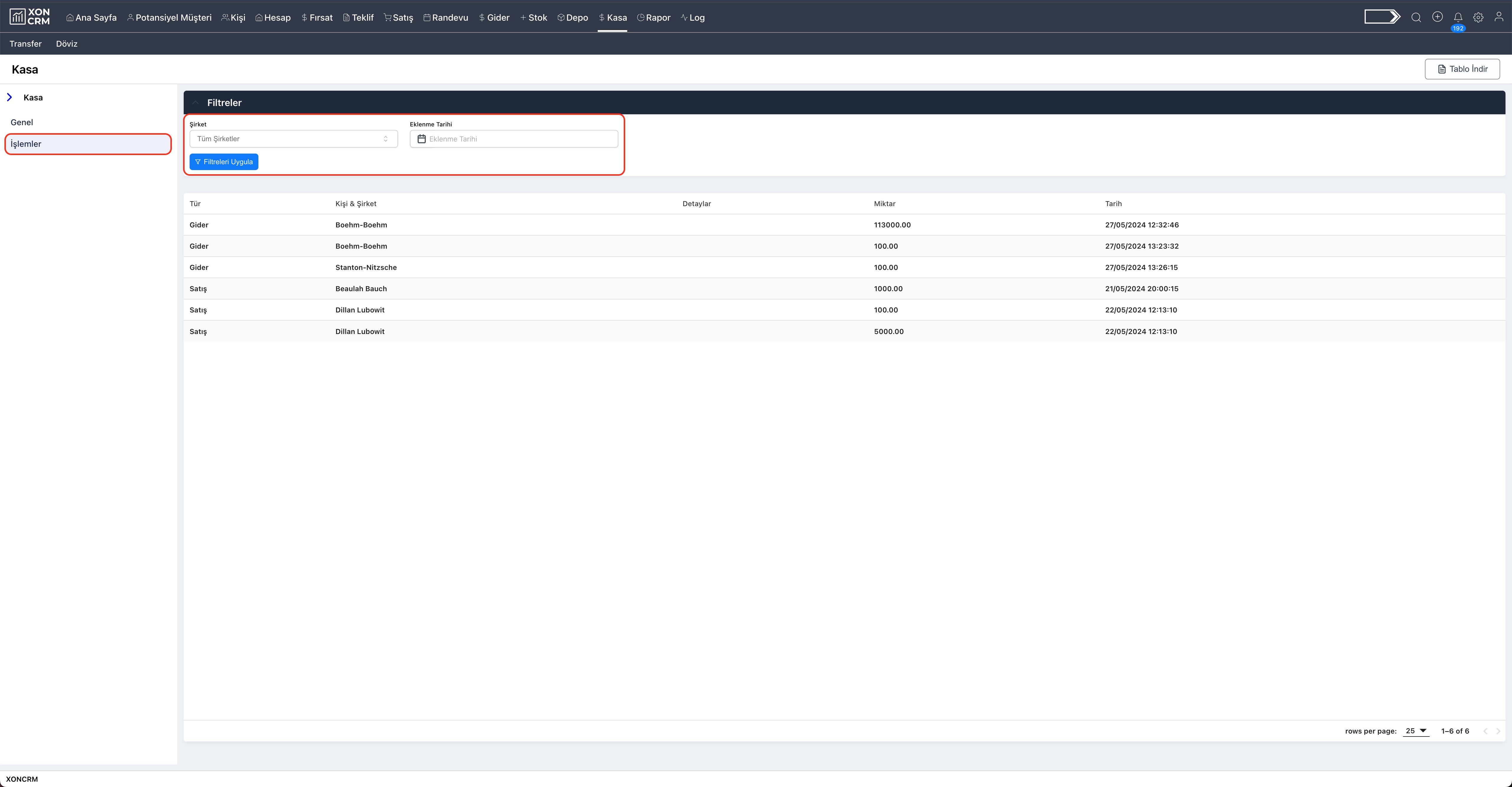Go to the Potansiyel Müşteri menu

pyautogui.click(x=169, y=18)
